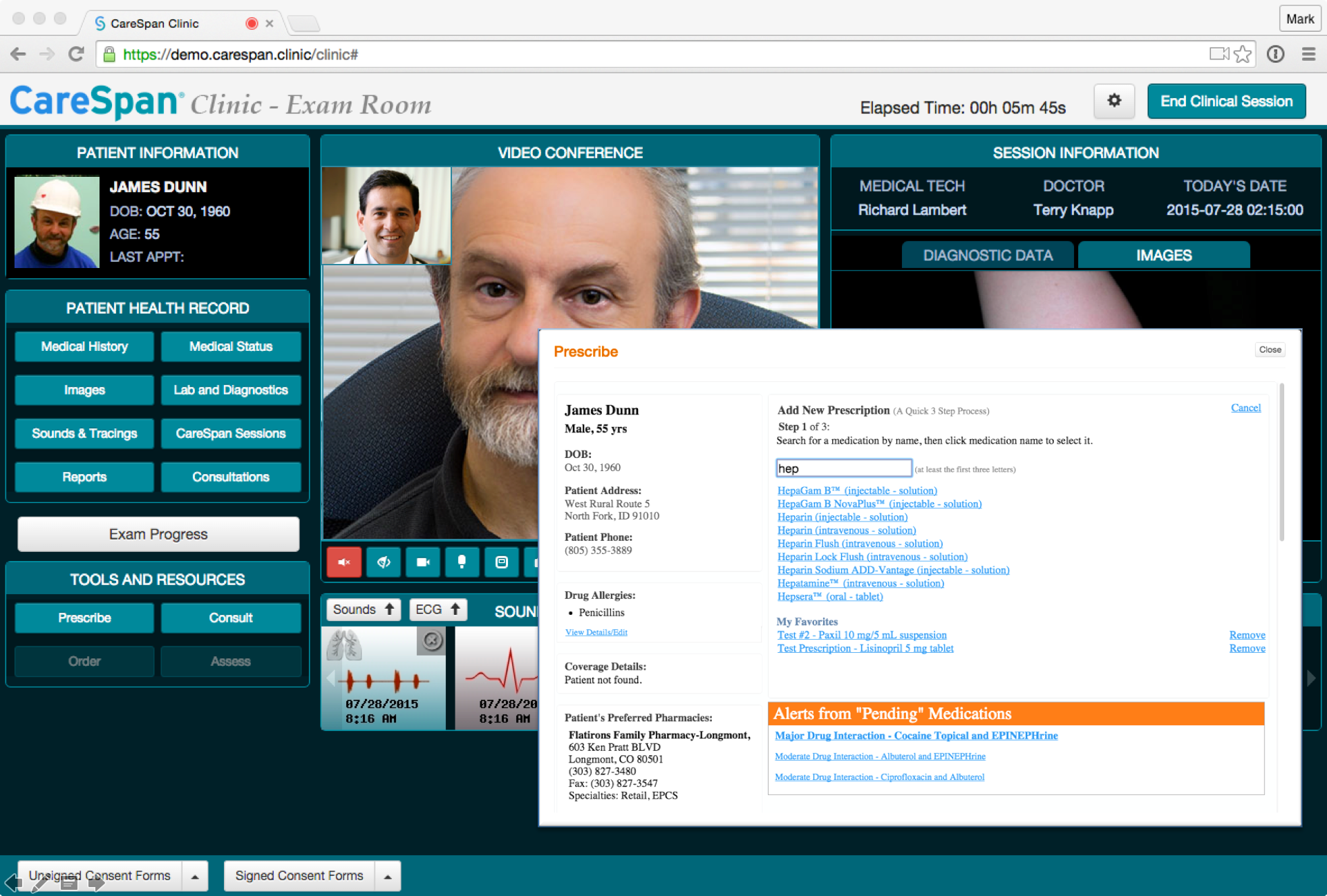Reload page with browser refresh icon
This screenshot has height=896, width=1327.
(77, 55)
